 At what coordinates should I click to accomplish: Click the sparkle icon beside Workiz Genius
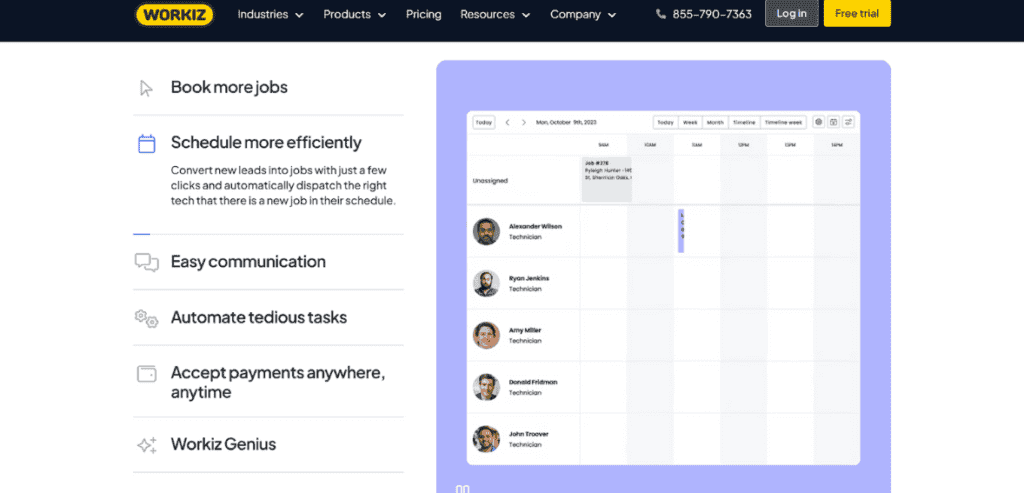(147, 445)
